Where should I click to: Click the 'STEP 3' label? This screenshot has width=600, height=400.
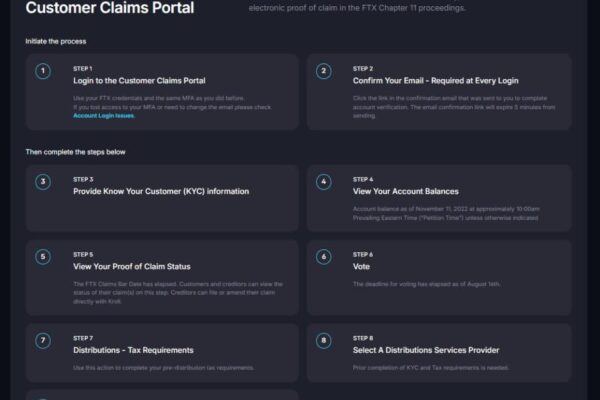[x=83, y=179]
